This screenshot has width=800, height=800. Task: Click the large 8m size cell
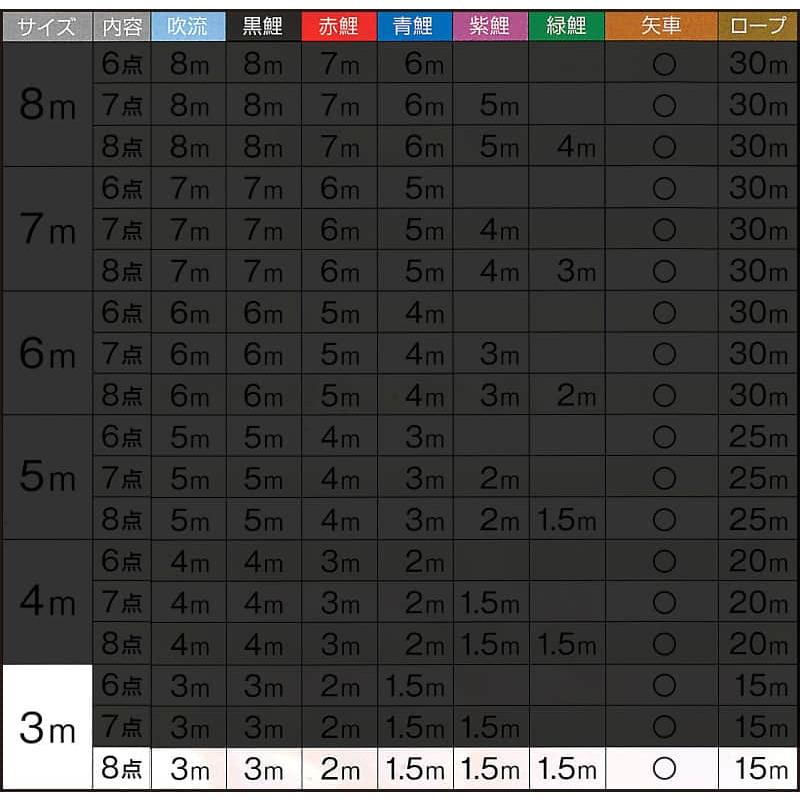47,105
